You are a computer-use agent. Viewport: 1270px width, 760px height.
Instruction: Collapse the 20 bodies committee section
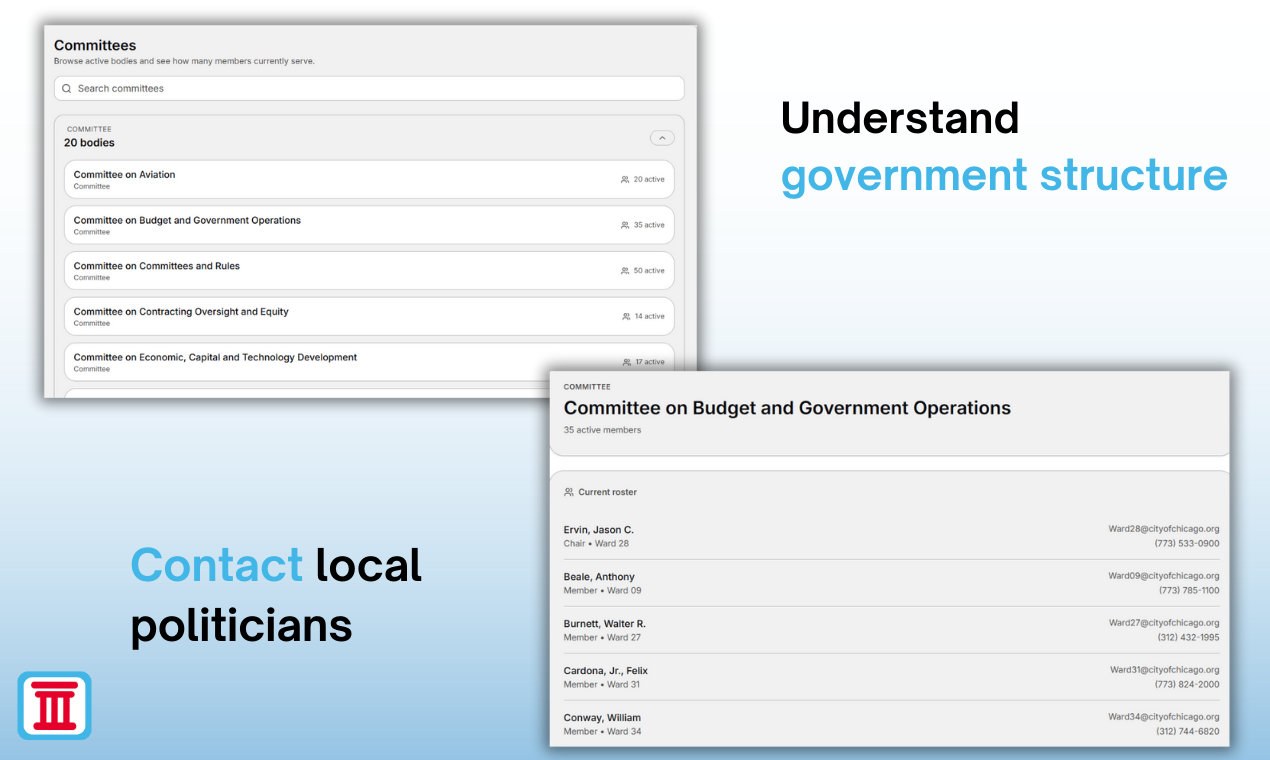coord(661,138)
